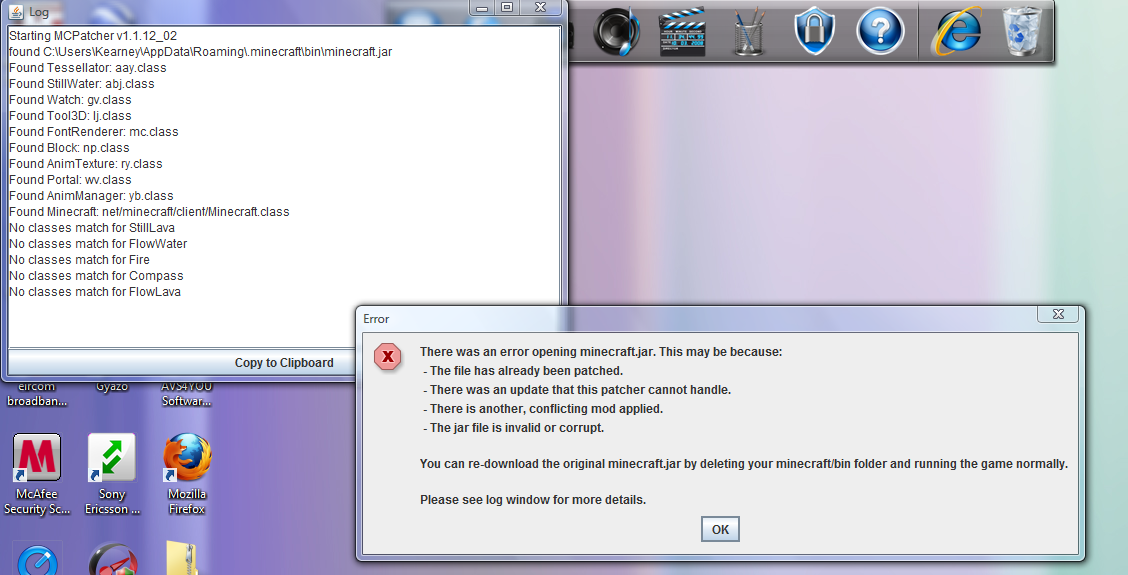
Task: Copy the log to clipboard
Action: coord(284,363)
